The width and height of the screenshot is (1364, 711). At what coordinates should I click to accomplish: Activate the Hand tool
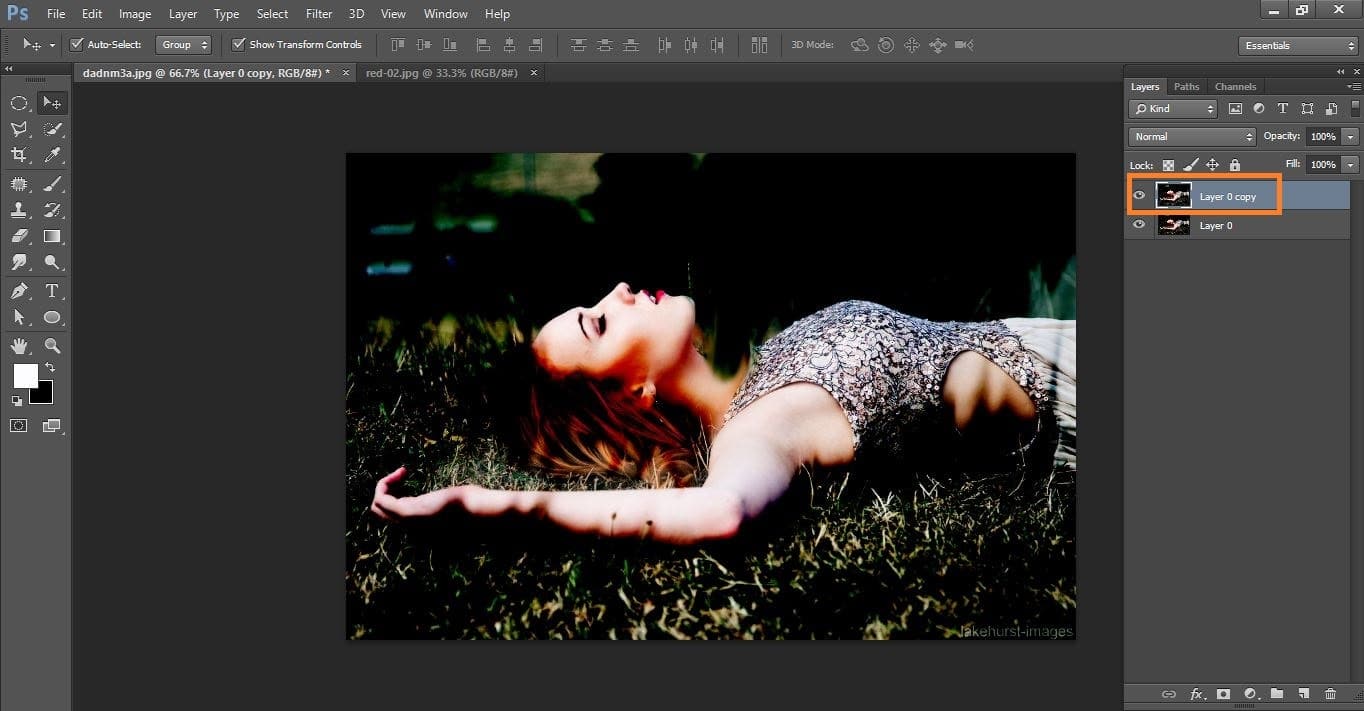click(19, 346)
